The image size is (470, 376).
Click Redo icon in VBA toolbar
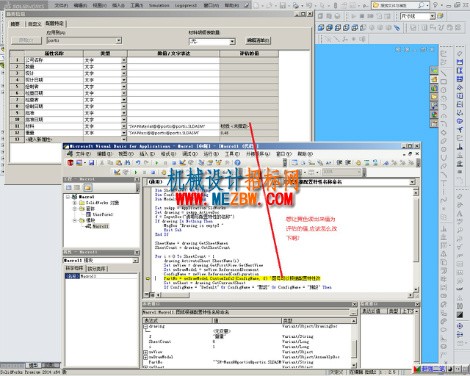point(146,163)
